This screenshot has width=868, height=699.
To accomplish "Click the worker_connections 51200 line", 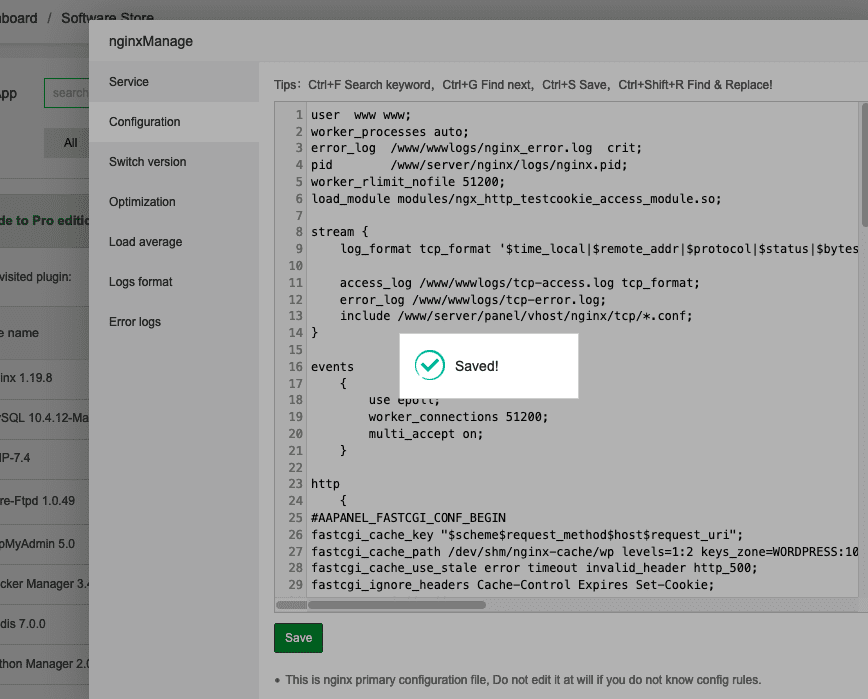I will click(458, 417).
